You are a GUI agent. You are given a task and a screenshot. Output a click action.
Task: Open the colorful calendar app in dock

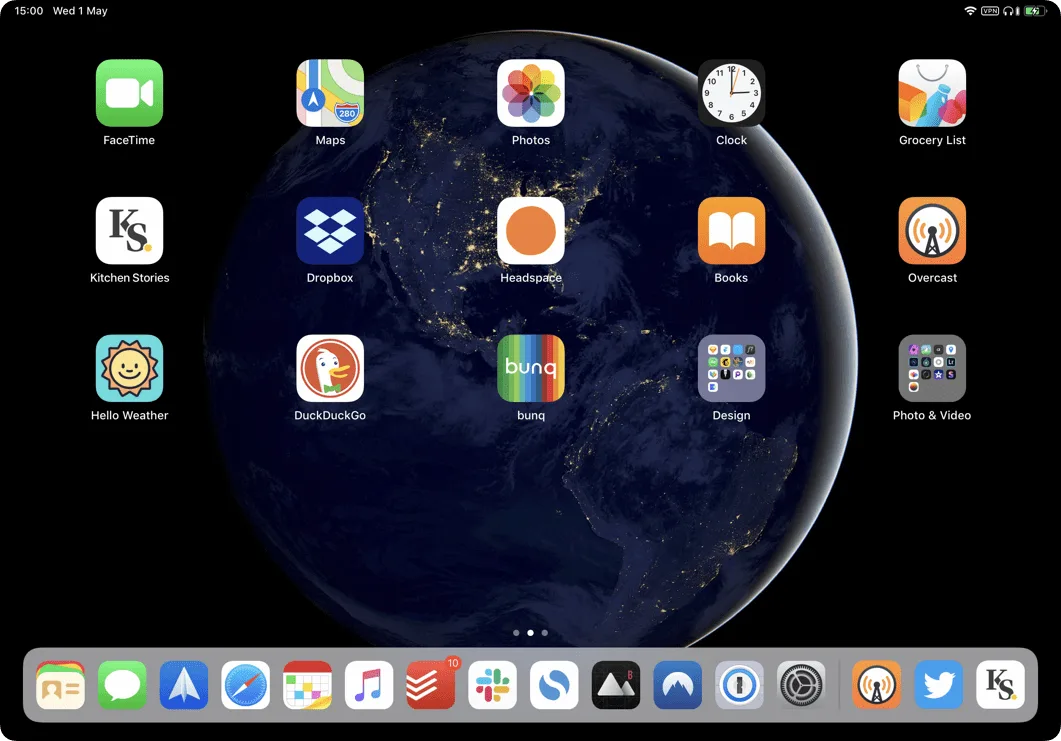[307, 685]
